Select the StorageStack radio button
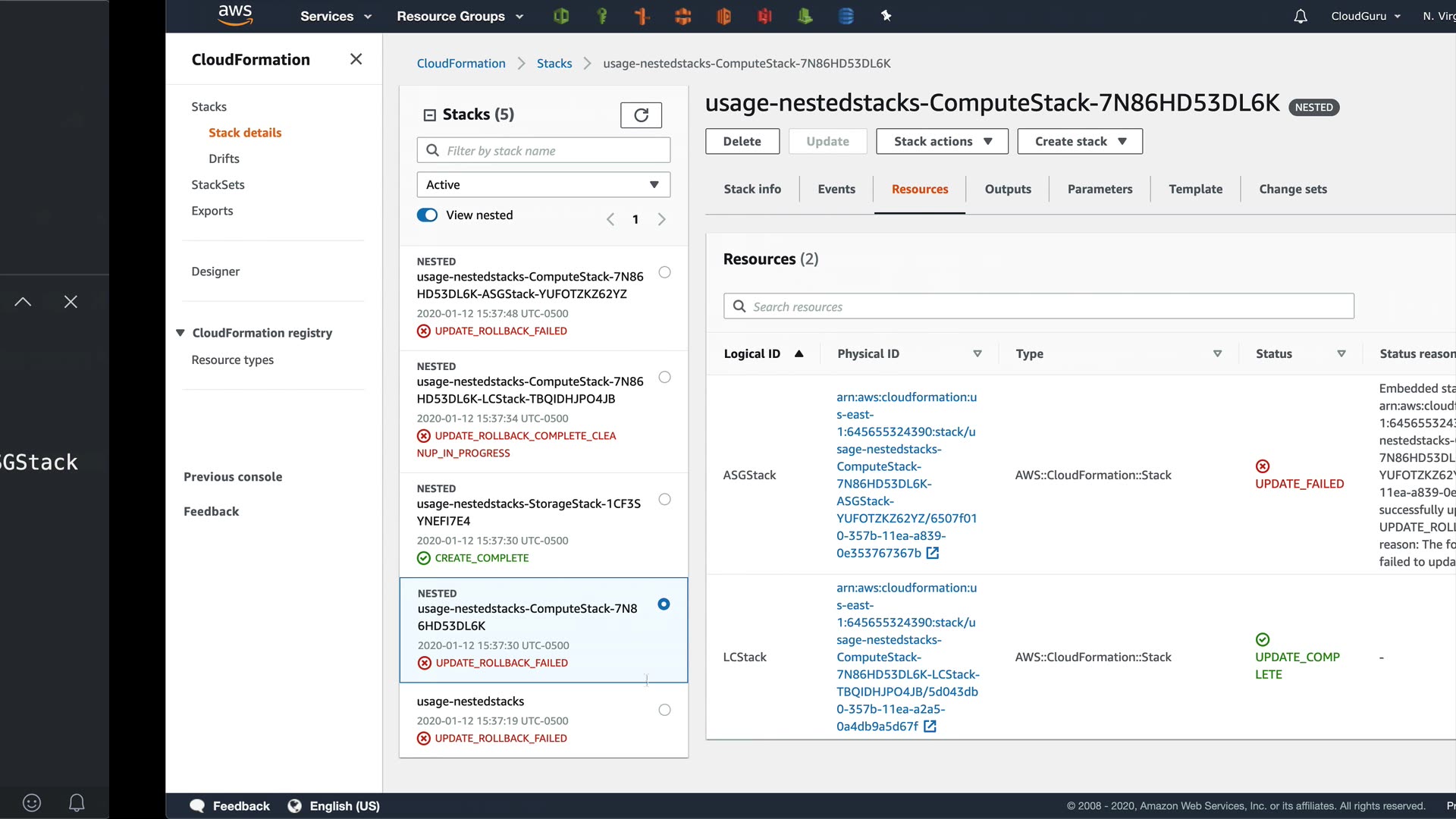 tap(664, 500)
